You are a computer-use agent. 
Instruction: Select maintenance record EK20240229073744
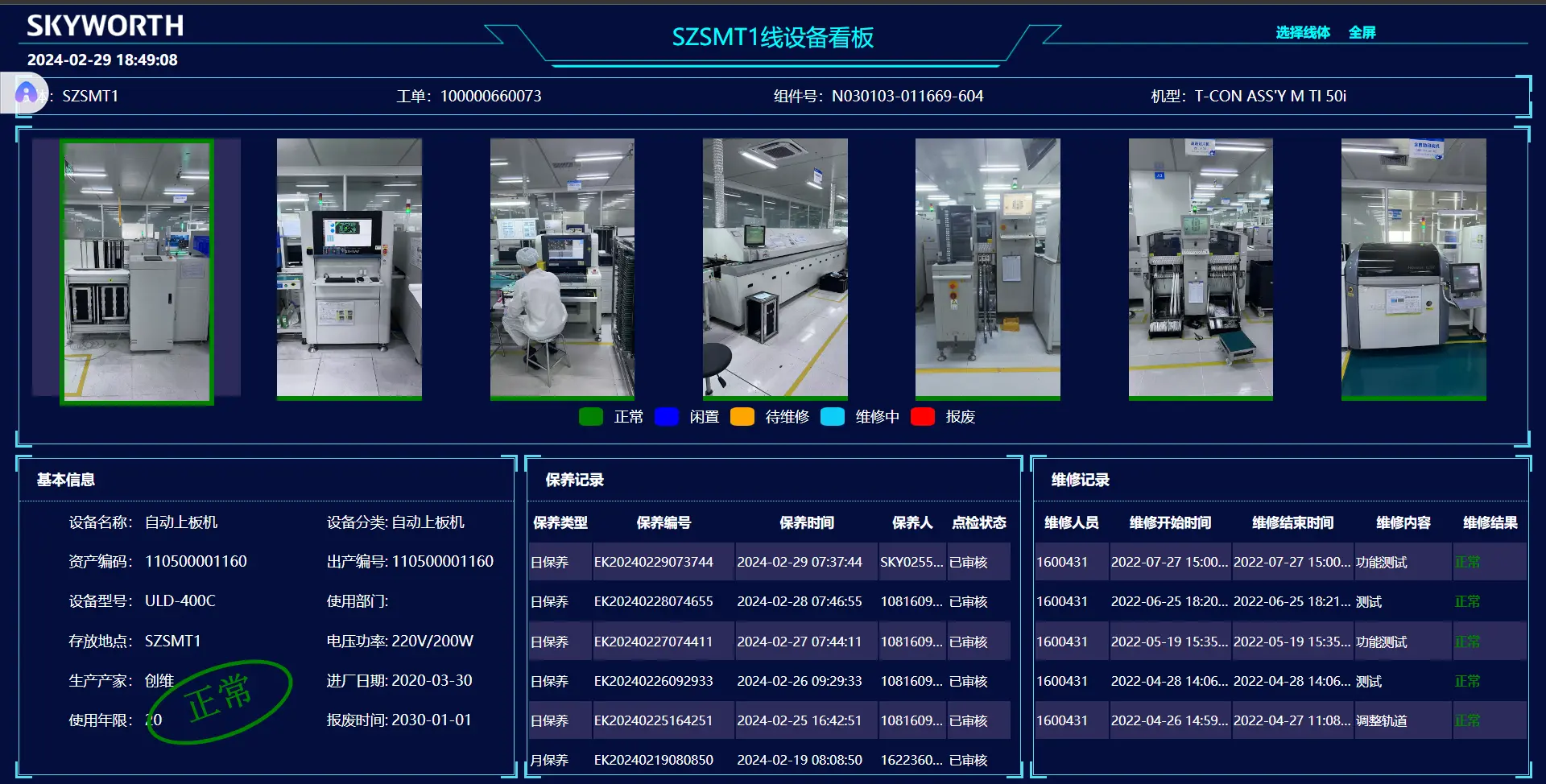[x=653, y=562]
